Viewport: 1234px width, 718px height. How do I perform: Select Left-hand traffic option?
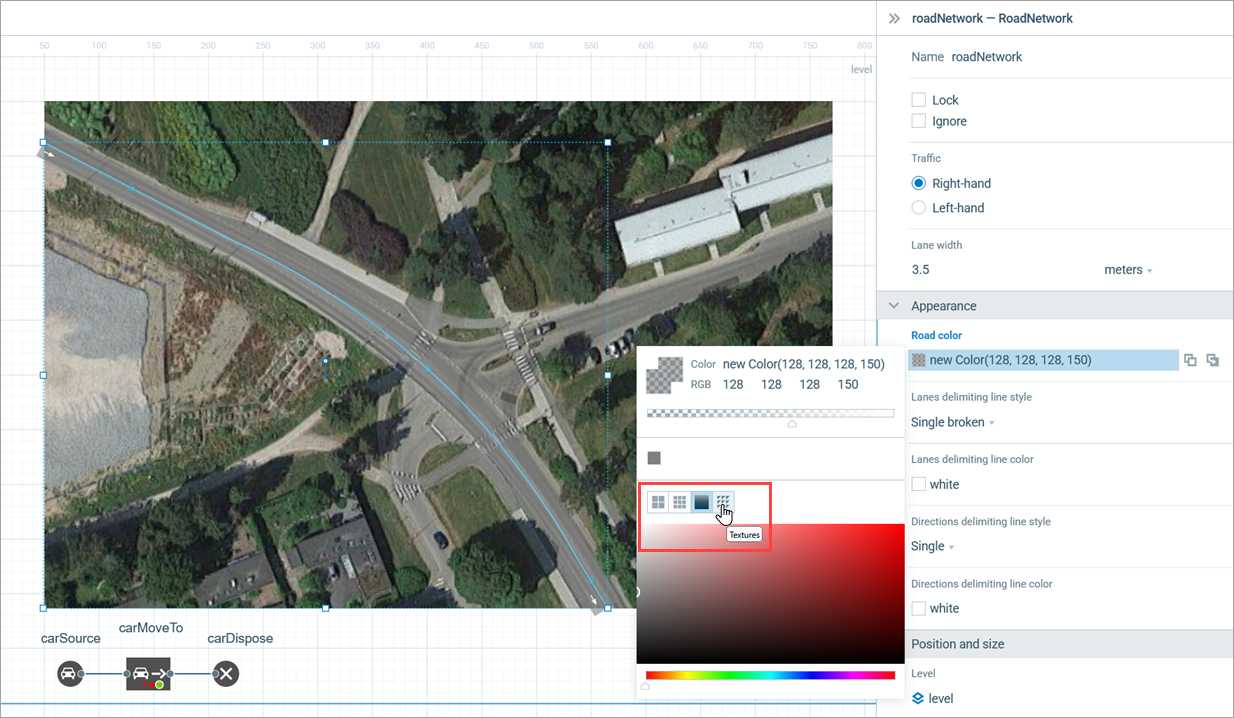click(x=919, y=208)
